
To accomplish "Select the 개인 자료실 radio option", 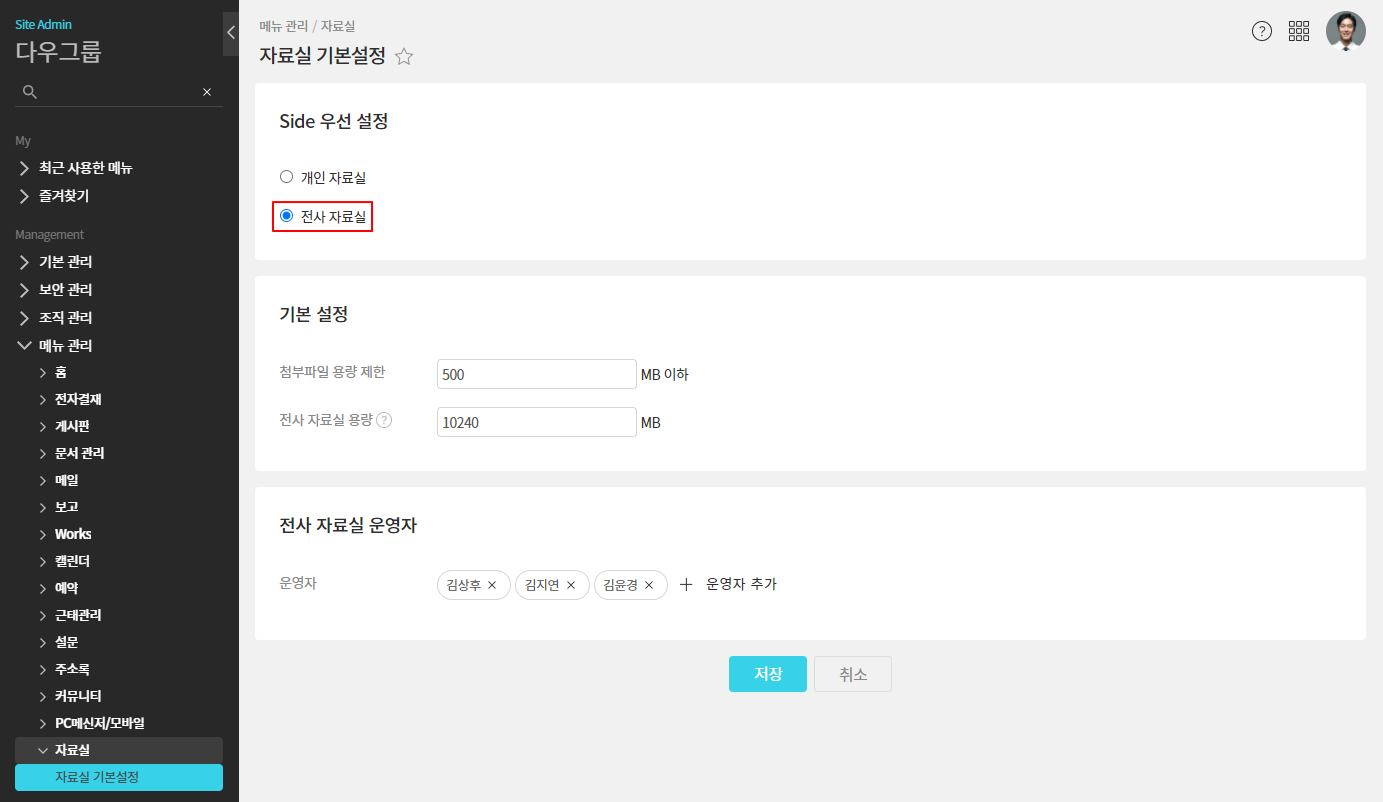I will point(287,177).
